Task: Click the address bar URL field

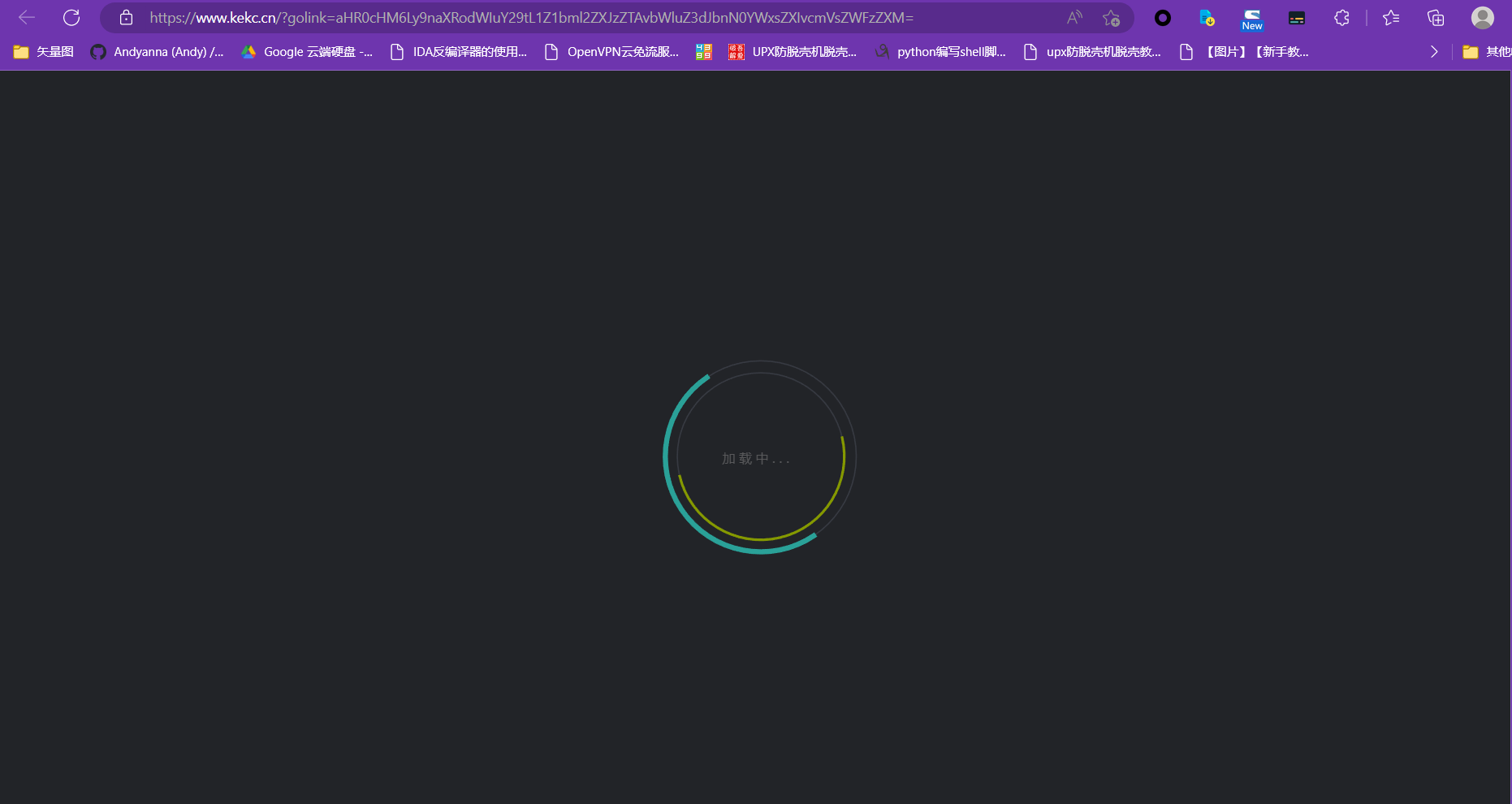Action: point(568,18)
